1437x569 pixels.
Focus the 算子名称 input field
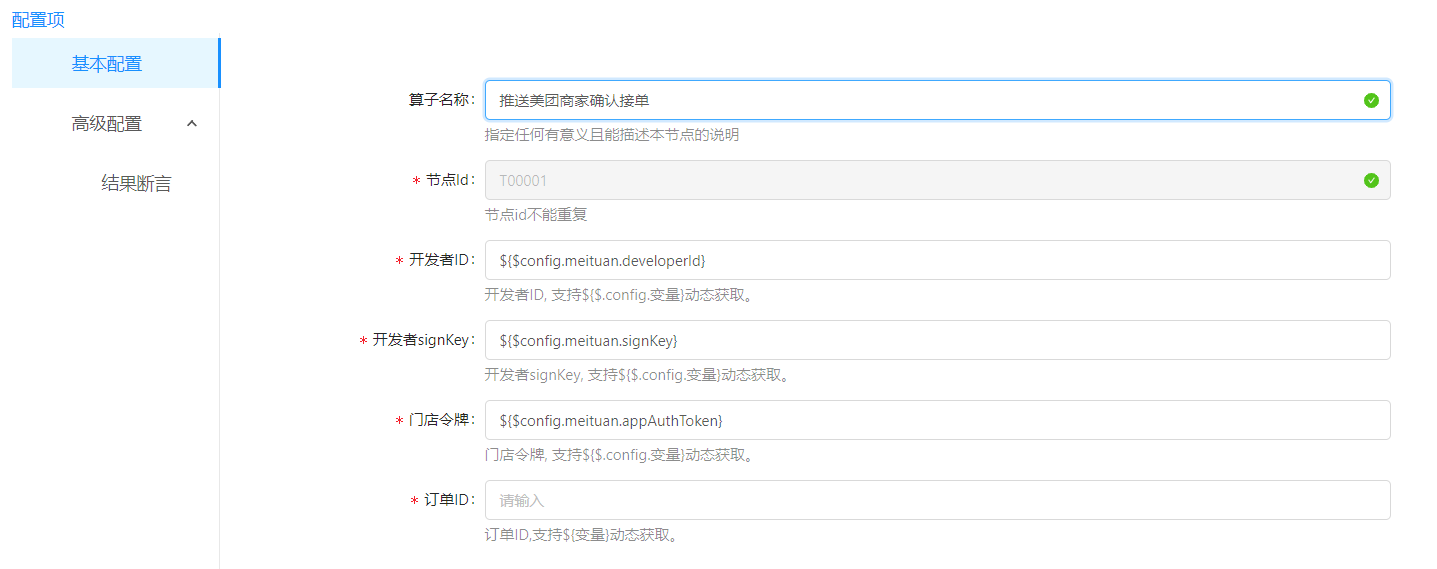(920, 100)
